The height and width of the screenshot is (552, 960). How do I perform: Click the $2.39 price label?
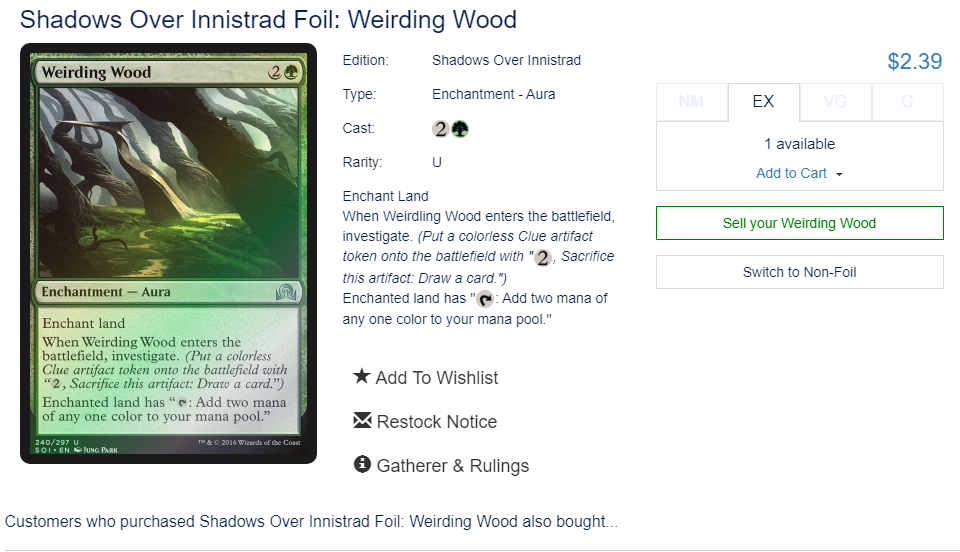click(915, 61)
